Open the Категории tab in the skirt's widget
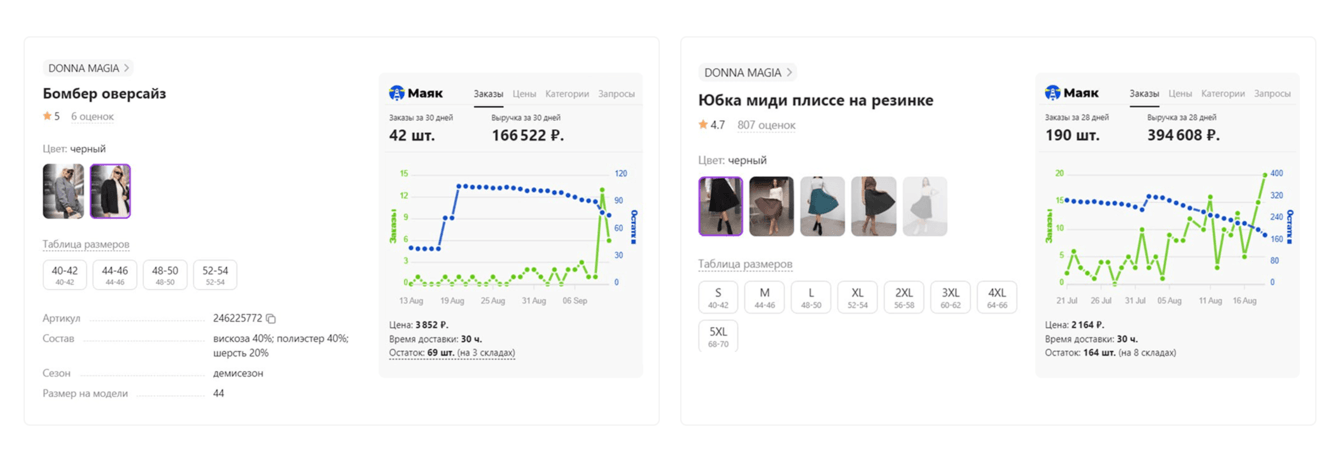1340x462 pixels. [x=1223, y=94]
